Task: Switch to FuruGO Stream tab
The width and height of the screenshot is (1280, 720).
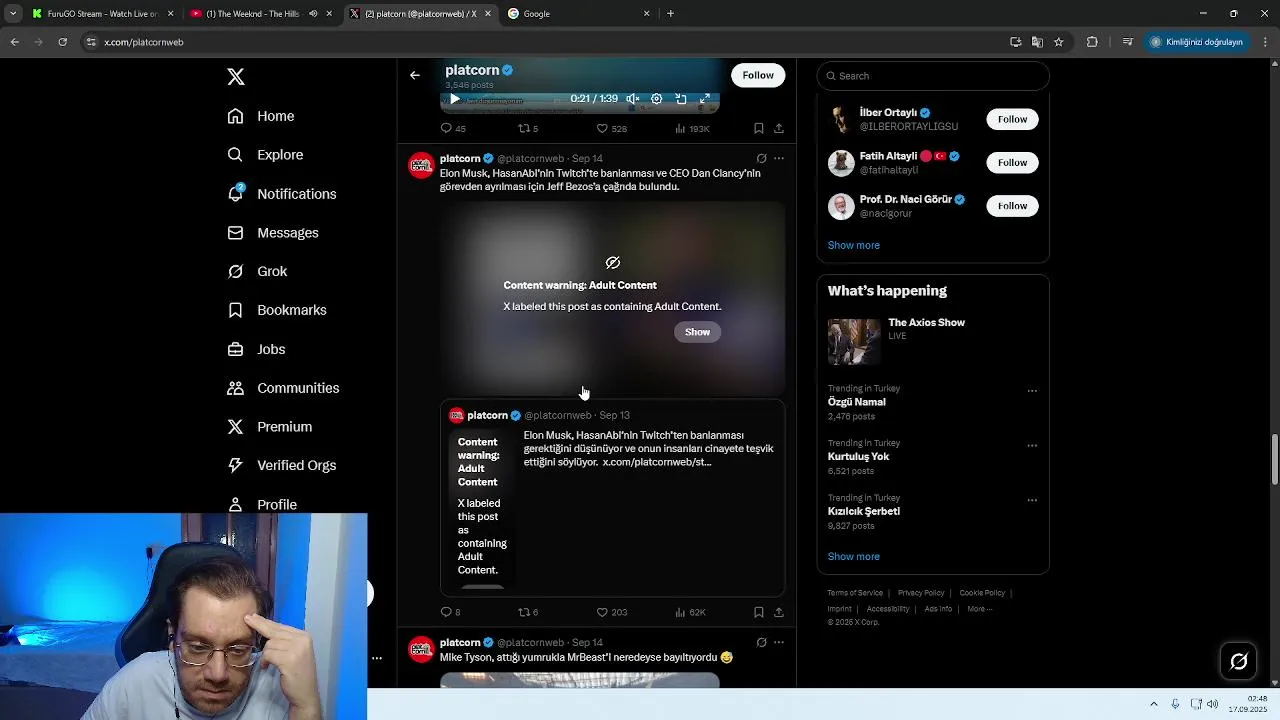Action: pos(102,14)
